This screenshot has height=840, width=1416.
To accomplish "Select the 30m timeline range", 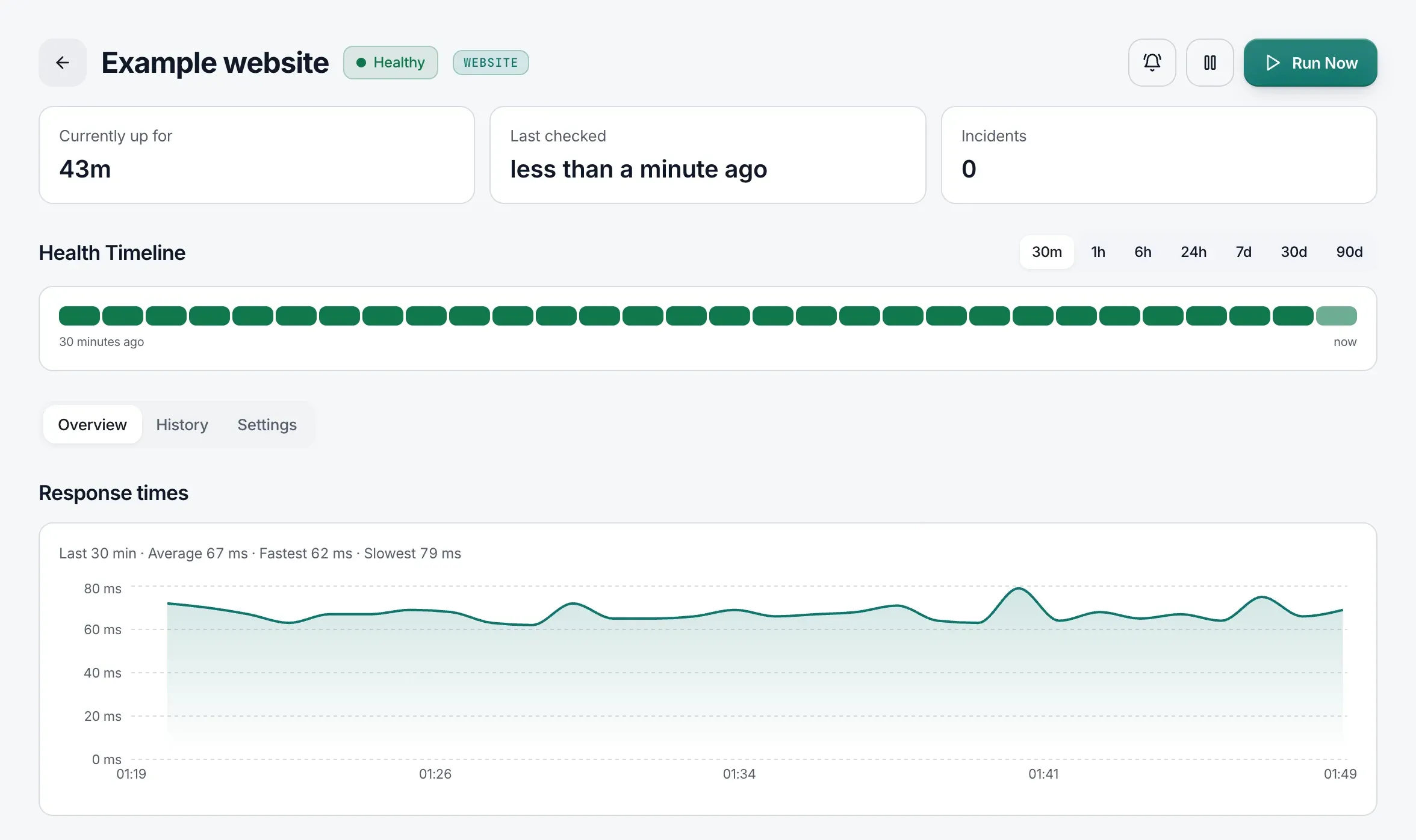I will [x=1046, y=252].
